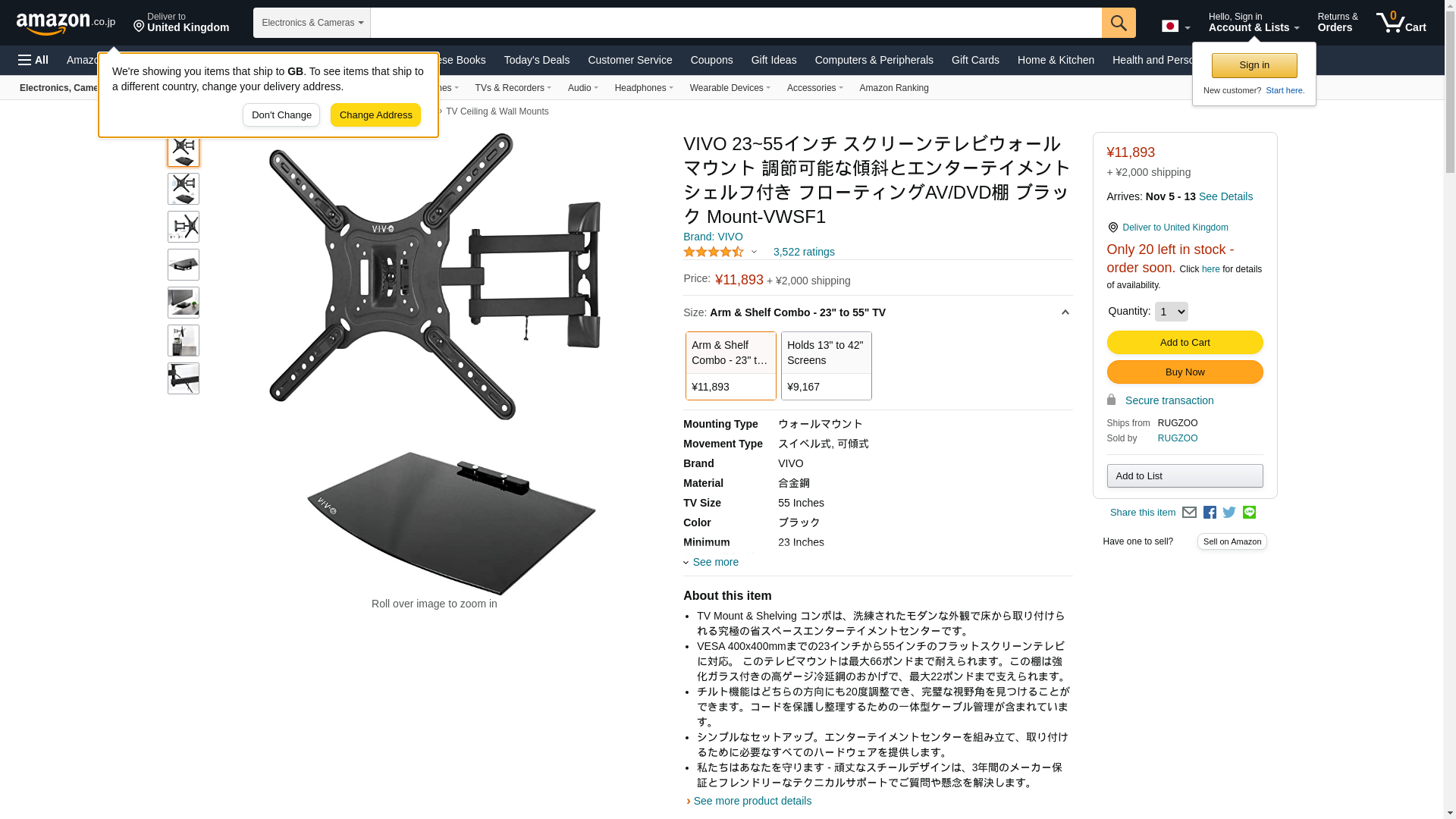
Task: Select Holds 13" to 42" Screens size option
Action: click(x=826, y=366)
